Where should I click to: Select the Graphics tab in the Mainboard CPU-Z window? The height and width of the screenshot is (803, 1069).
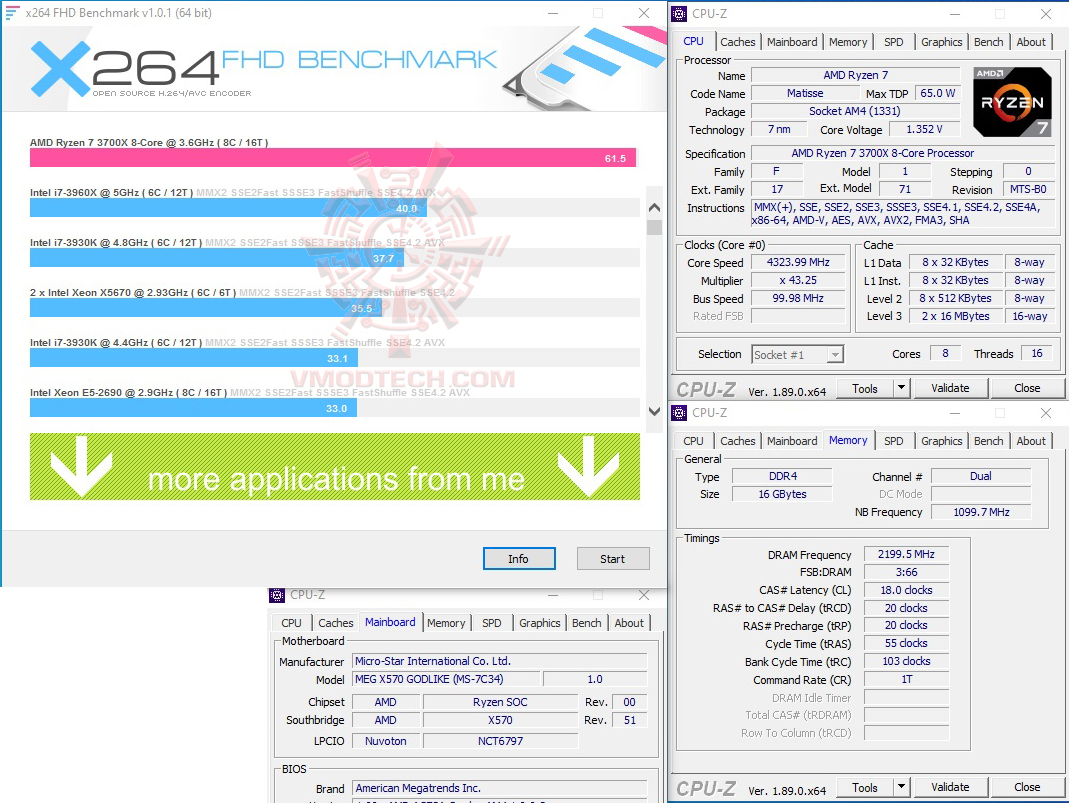[539, 623]
